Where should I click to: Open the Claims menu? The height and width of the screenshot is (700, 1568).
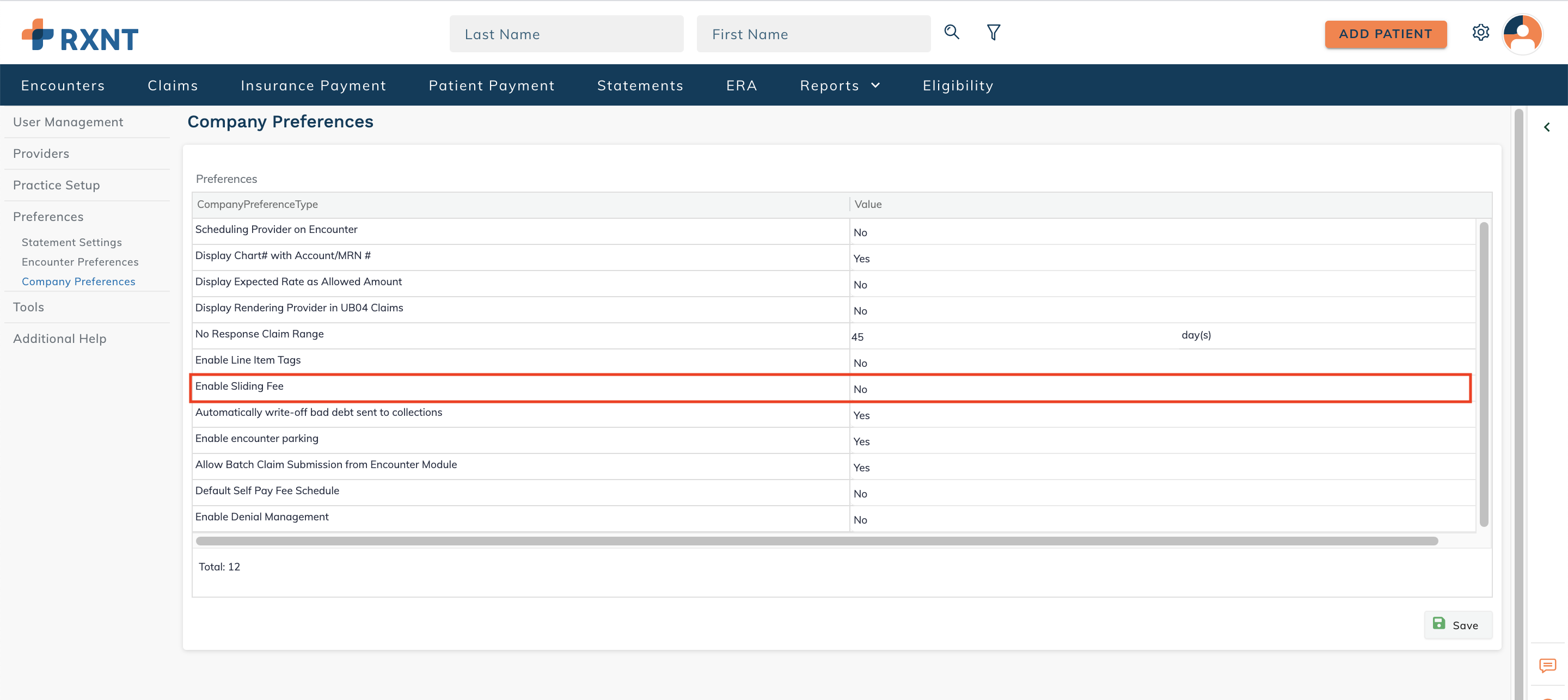click(173, 85)
